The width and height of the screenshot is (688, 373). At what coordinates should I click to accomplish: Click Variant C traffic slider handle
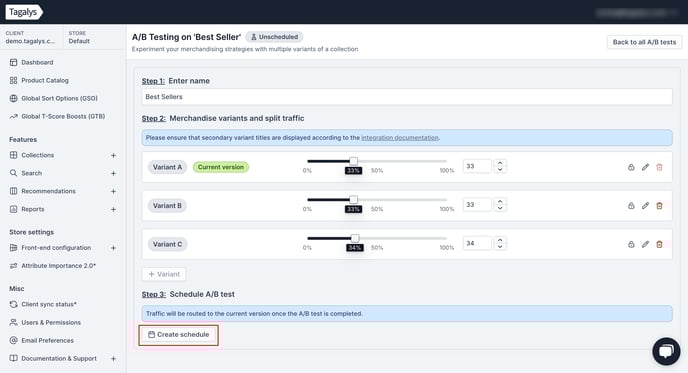[x=355, y=238]
